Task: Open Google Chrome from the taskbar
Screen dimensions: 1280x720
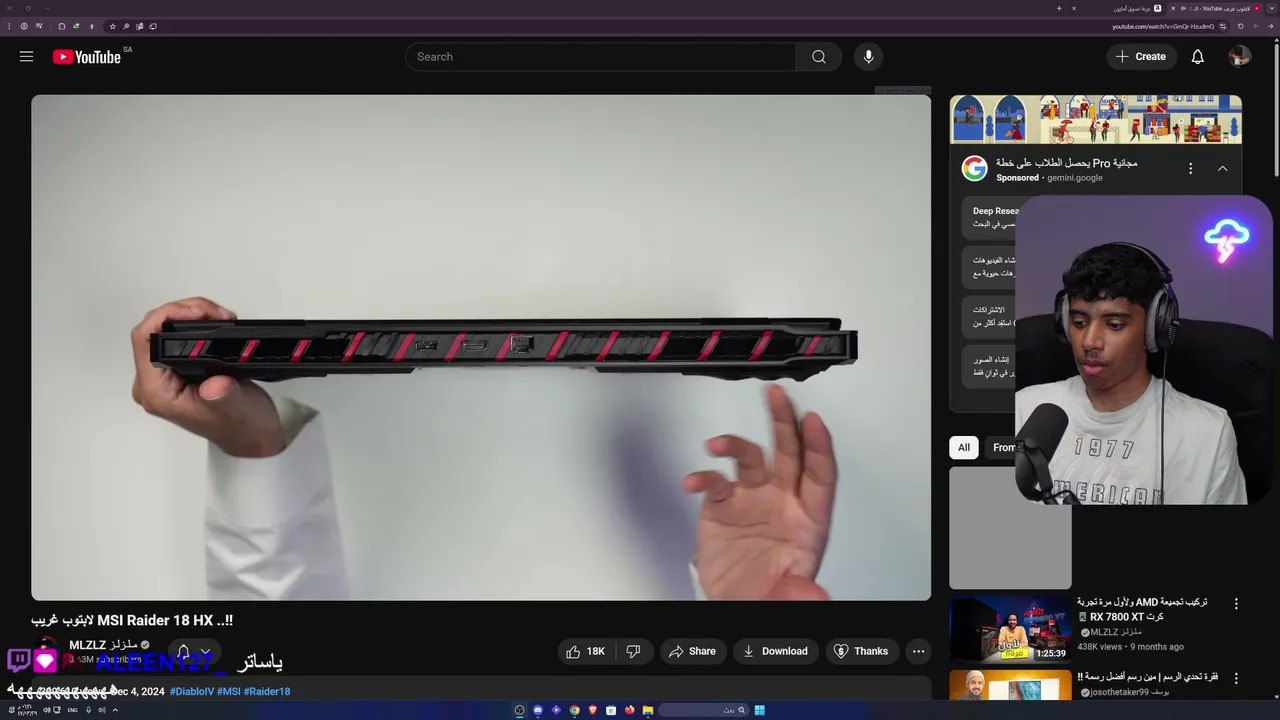Action: pos(574,710)
